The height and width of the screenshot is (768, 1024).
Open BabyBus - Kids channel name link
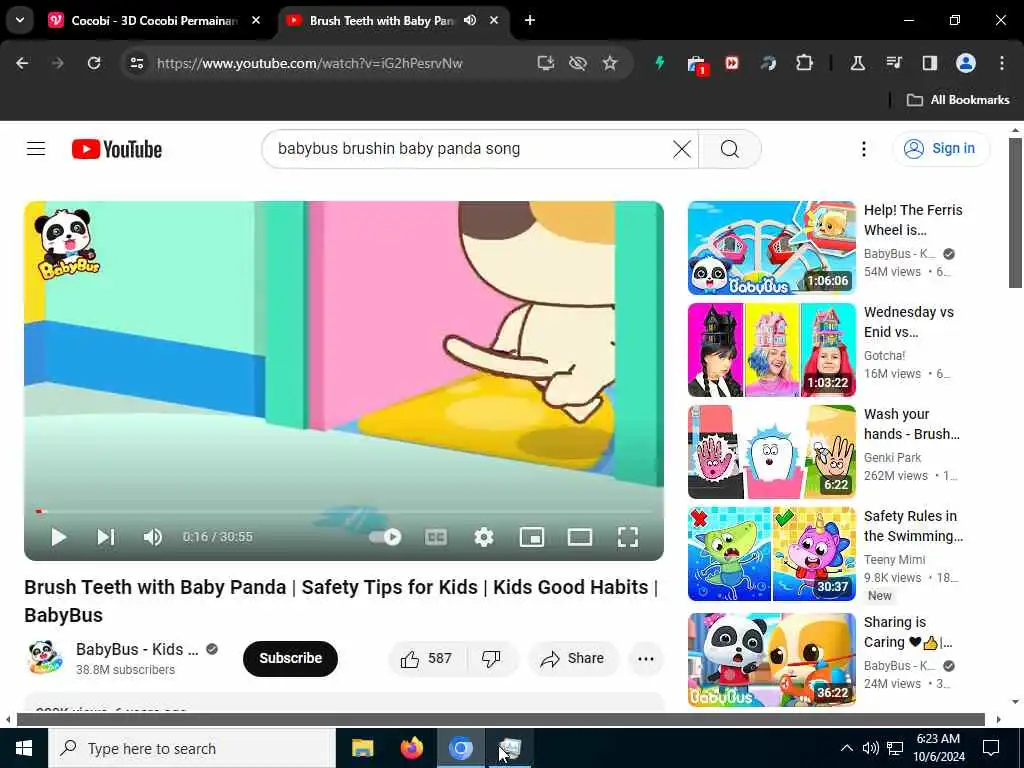coord(137,649)
